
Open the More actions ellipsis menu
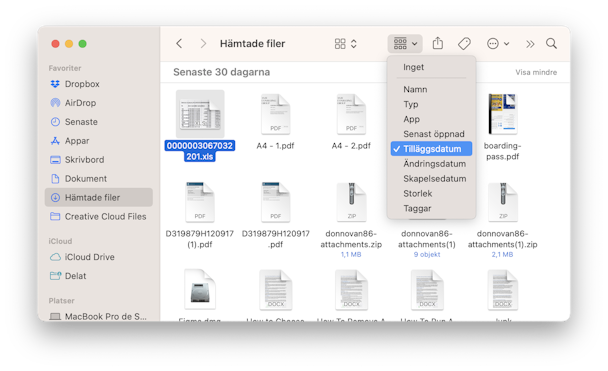498,44
